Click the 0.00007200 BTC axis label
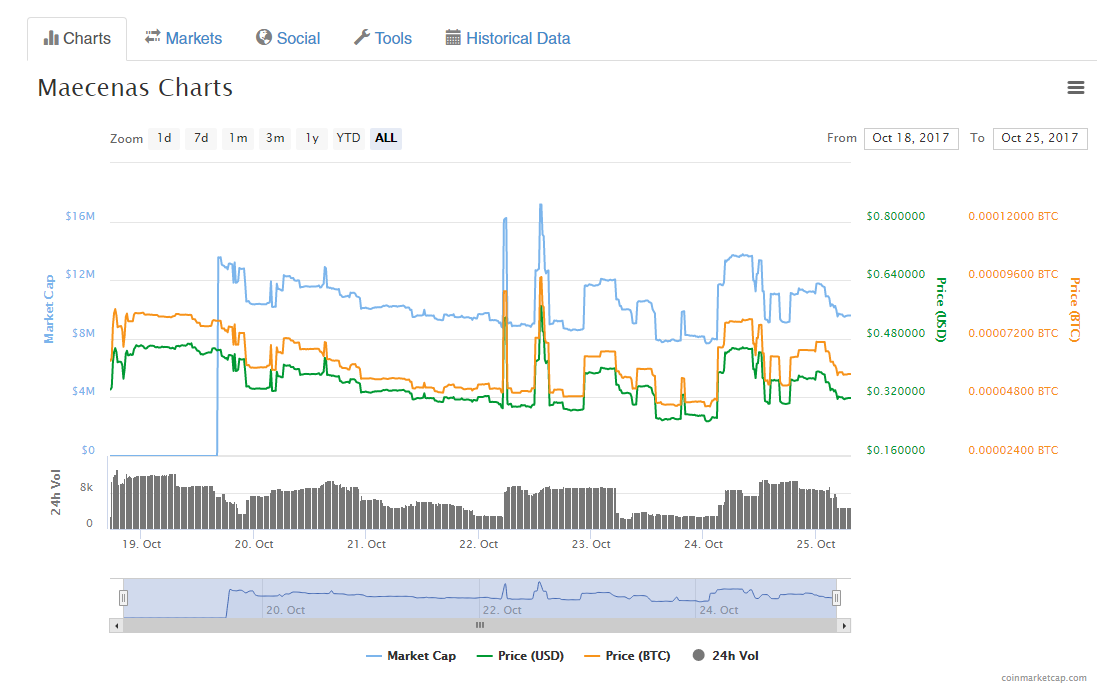The image size is (1114, 685). pos(1013,333)
